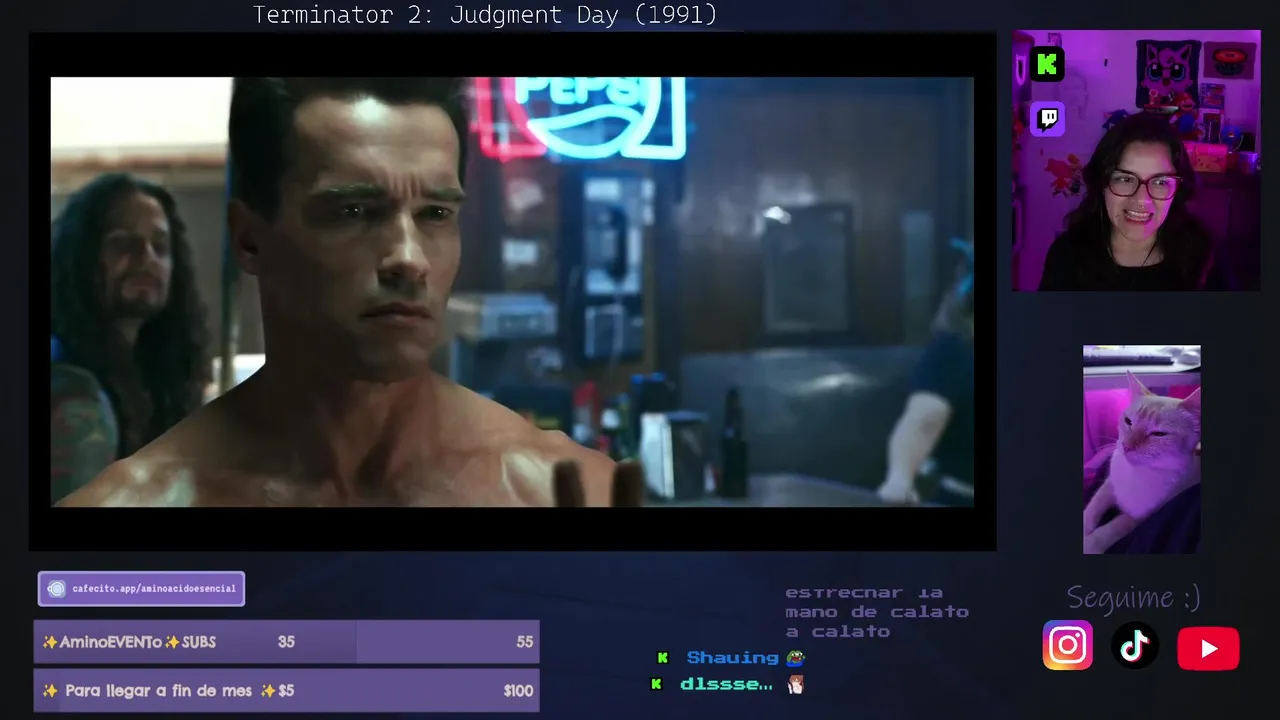Click the 'Para llegar a fin de mes' goal bar
This screenshot has height=720, width=1280.
coord(287,691)
